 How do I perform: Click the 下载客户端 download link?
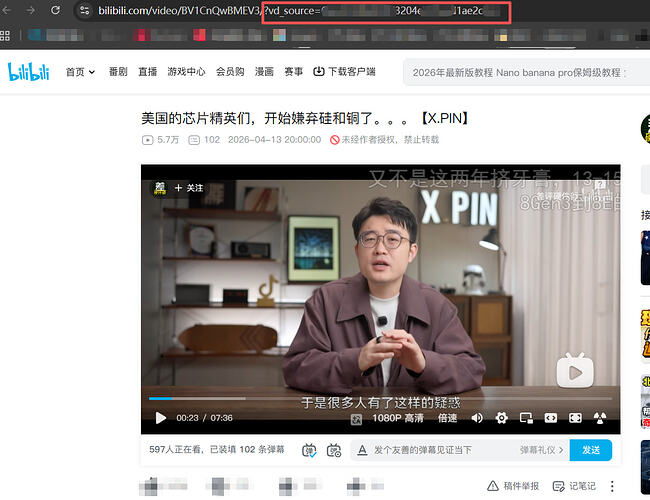click(x=344, y=72)
